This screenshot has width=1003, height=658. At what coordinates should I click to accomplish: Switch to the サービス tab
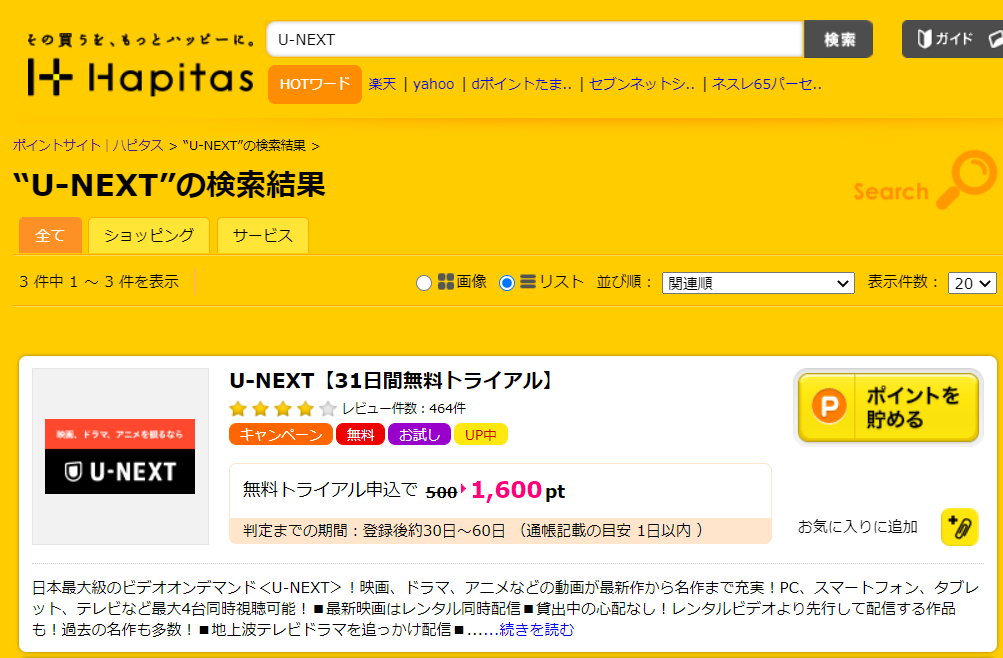(263, 235)
